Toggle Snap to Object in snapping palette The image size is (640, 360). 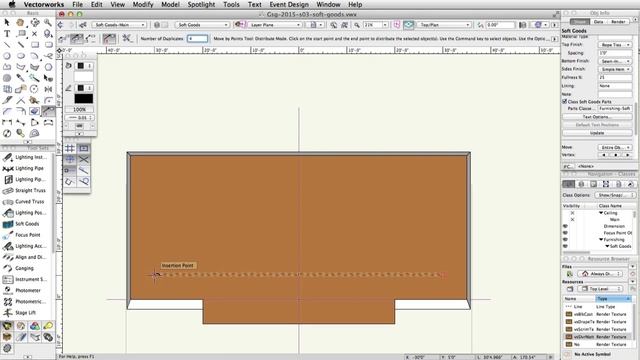click(84, 148)
